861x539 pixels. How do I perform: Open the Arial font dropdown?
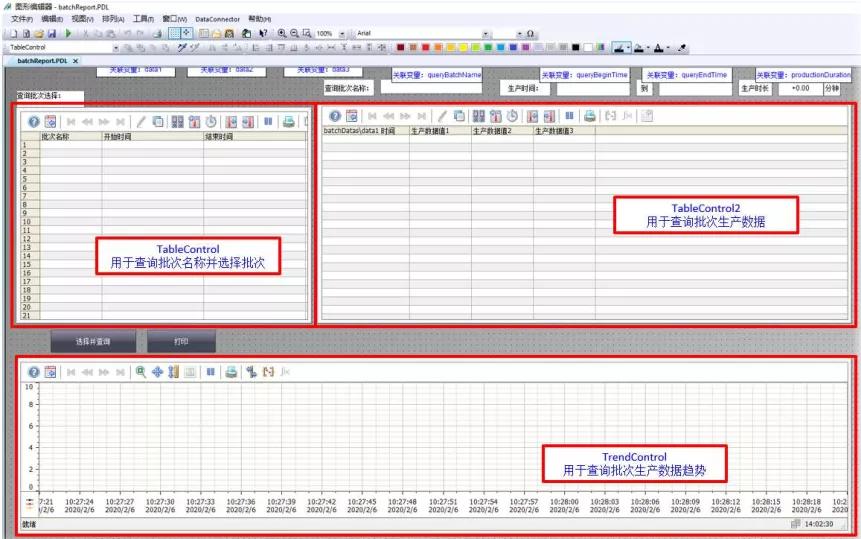click(485, 34)
